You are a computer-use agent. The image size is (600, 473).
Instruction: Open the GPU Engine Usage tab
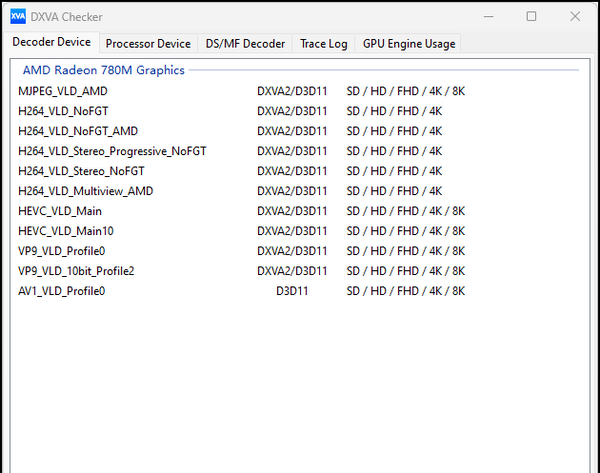click(408, 44)
